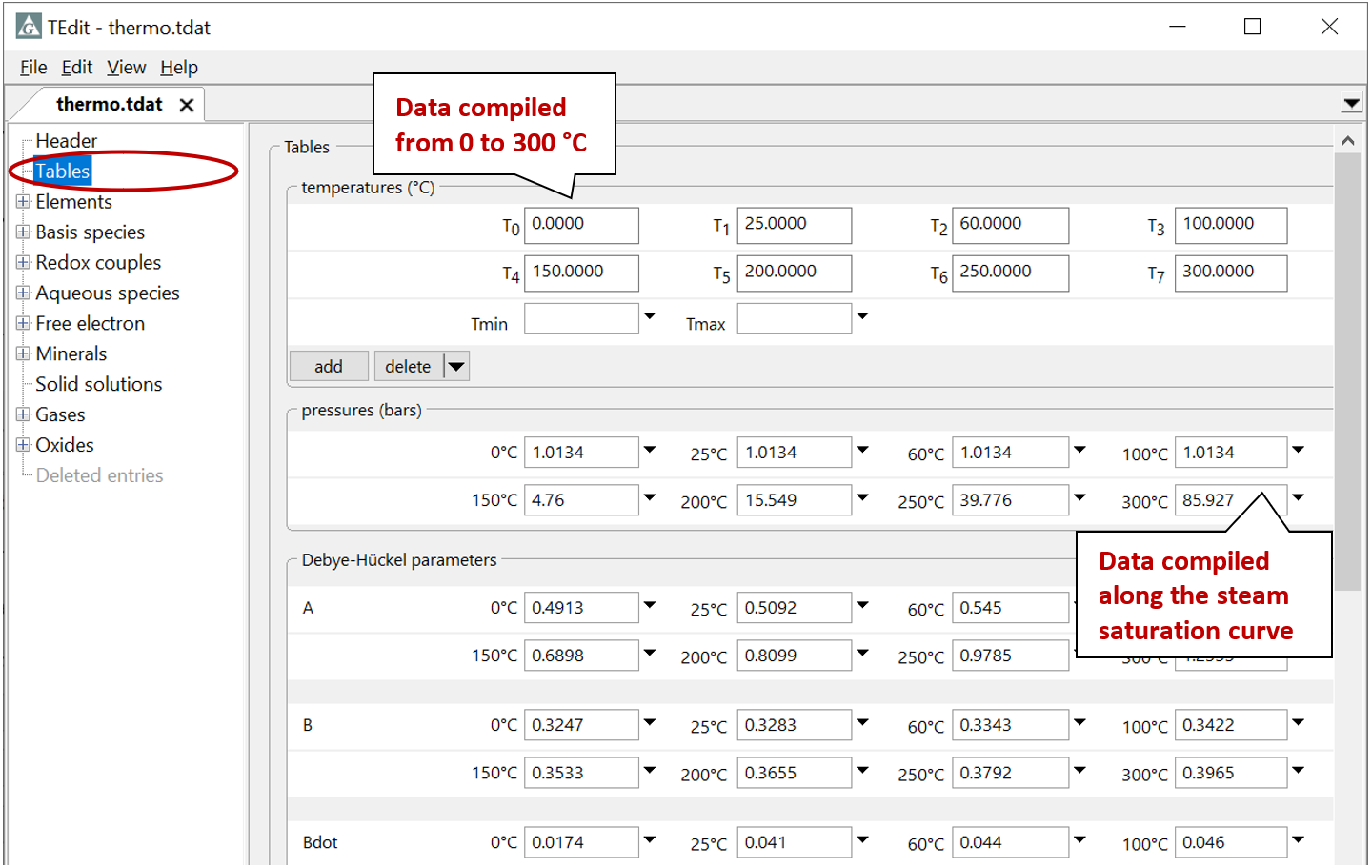The image size is (1372, 868).
Task: Click the empty Tmax field
Action: tap(795, 318)
